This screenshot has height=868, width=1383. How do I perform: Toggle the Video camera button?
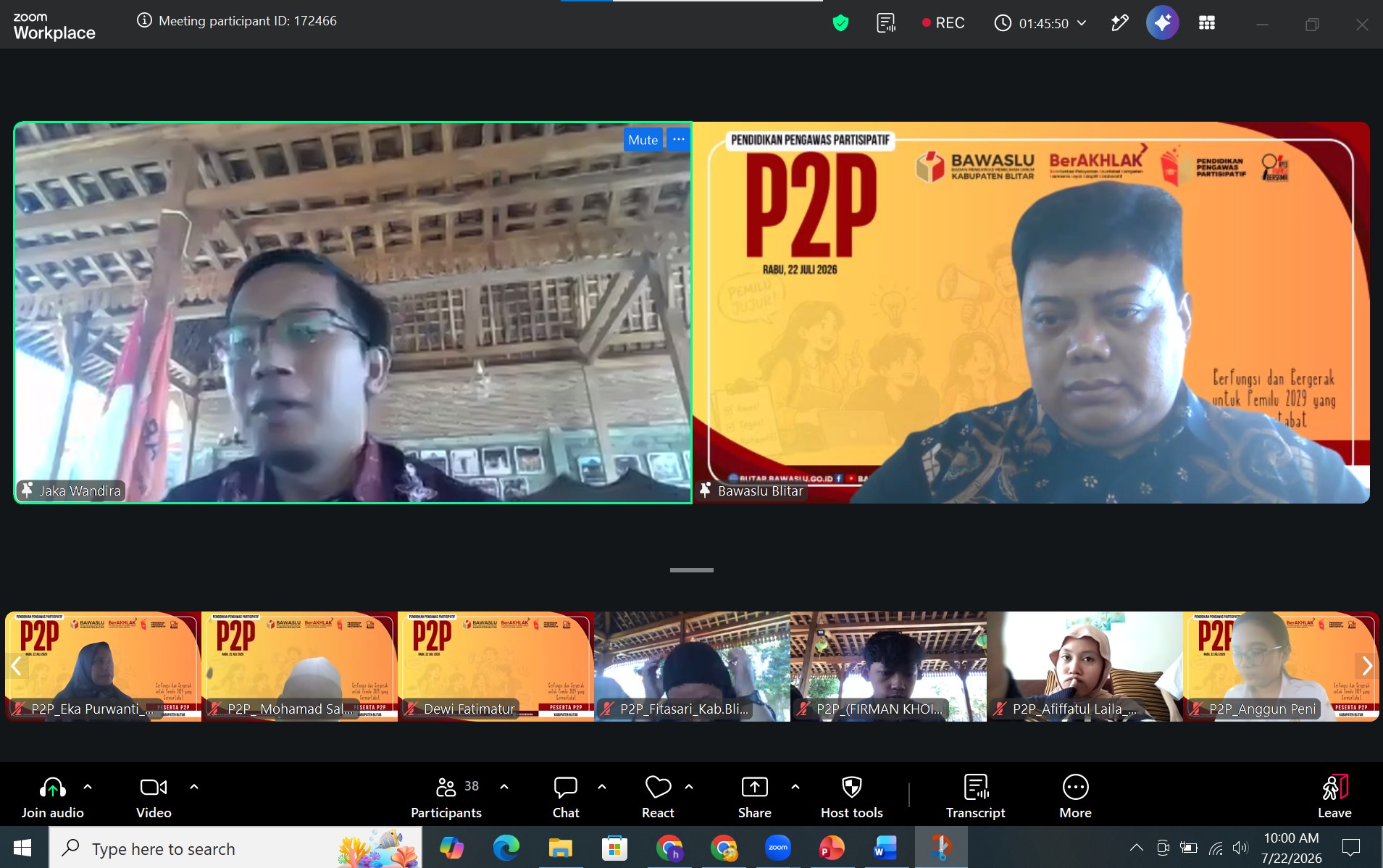click(x=154, y=797)
